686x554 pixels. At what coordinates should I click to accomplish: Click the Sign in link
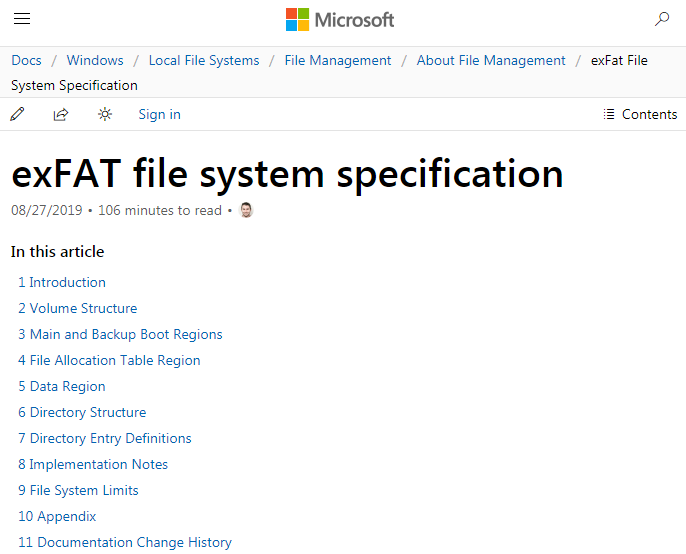pos(159,114)
